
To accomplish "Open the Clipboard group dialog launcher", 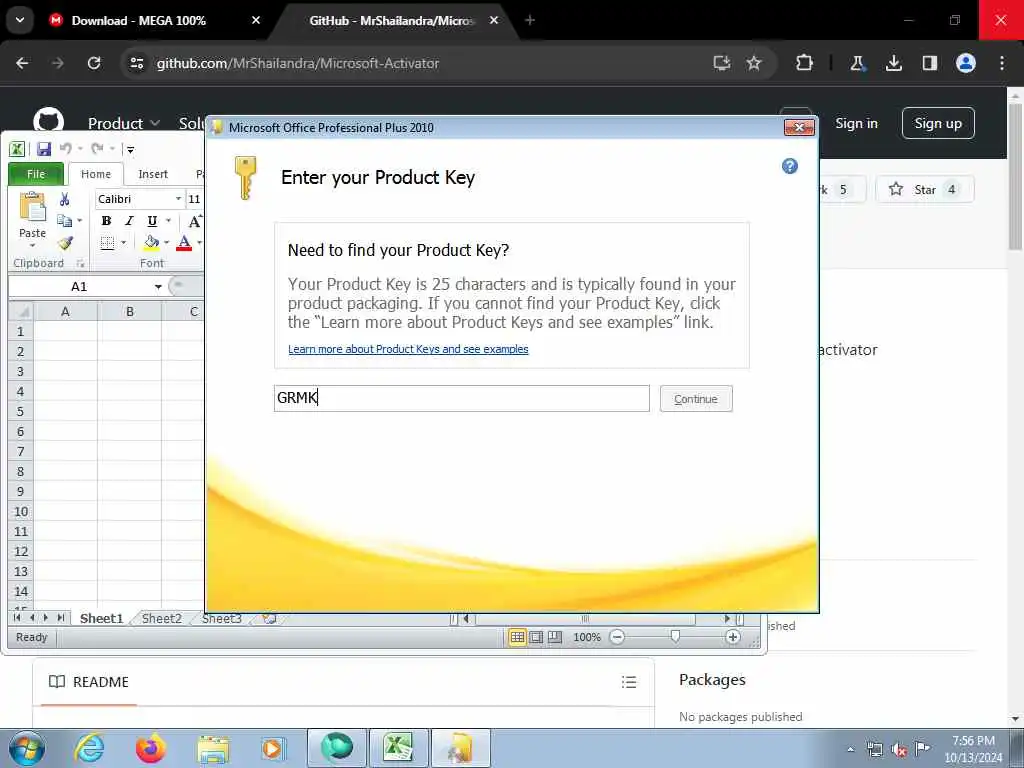I will click(x=80, y=263).
